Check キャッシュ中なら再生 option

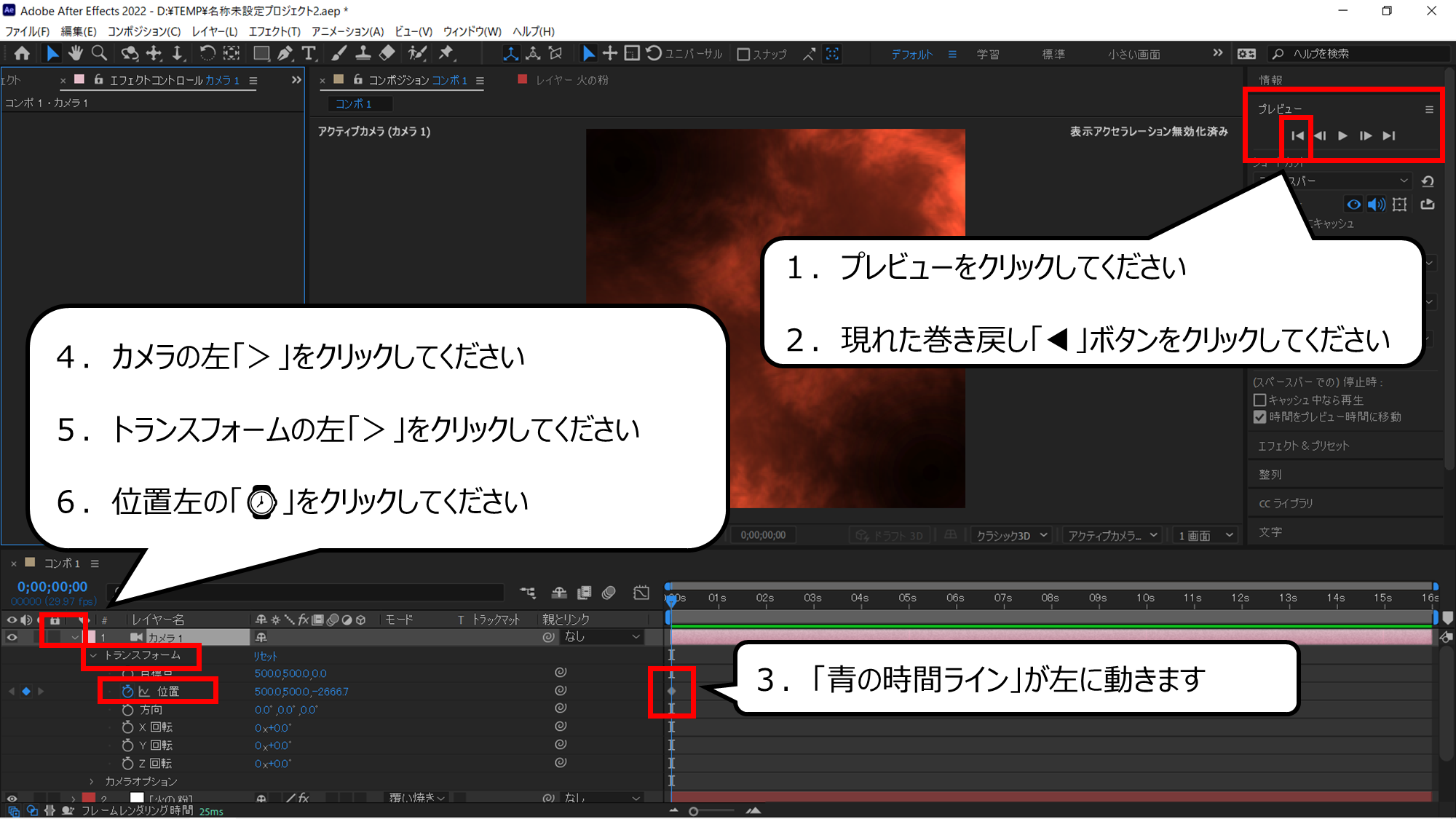[x=1259, y=400]
